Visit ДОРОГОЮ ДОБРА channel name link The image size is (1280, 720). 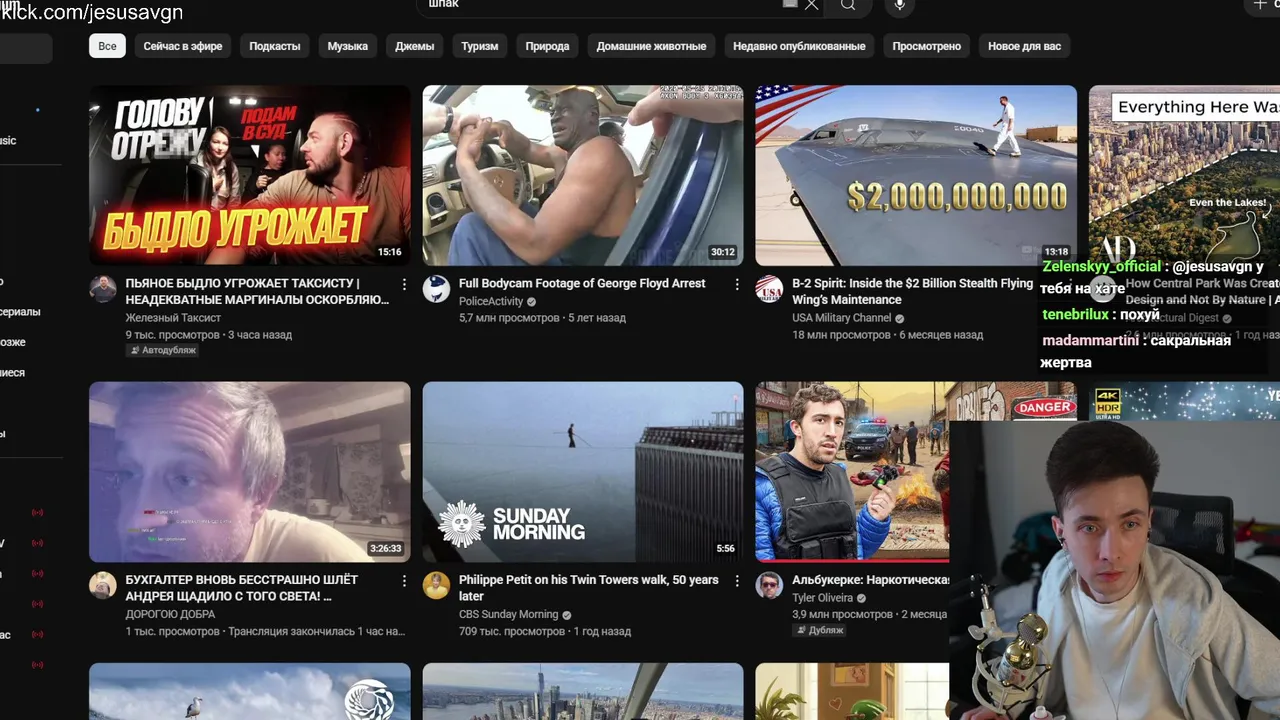171,614
